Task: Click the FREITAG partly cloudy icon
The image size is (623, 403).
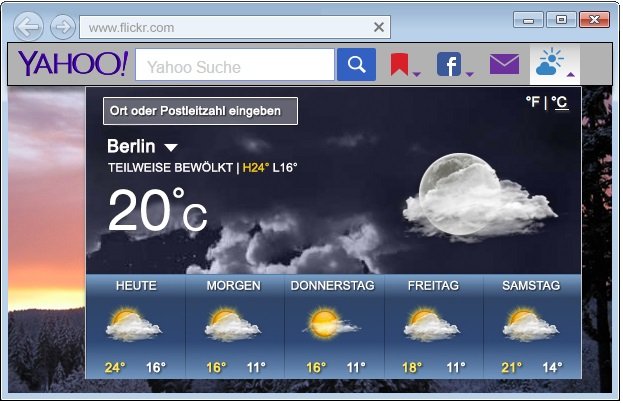Action: click(432, 324)
